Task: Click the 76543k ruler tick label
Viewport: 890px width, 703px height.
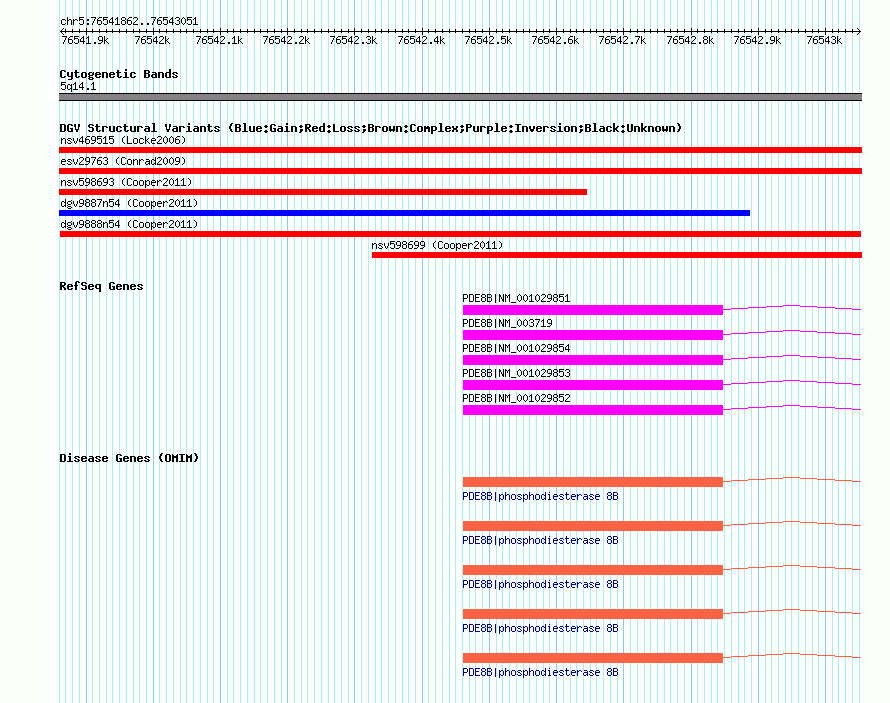Action: click(824, 40)
